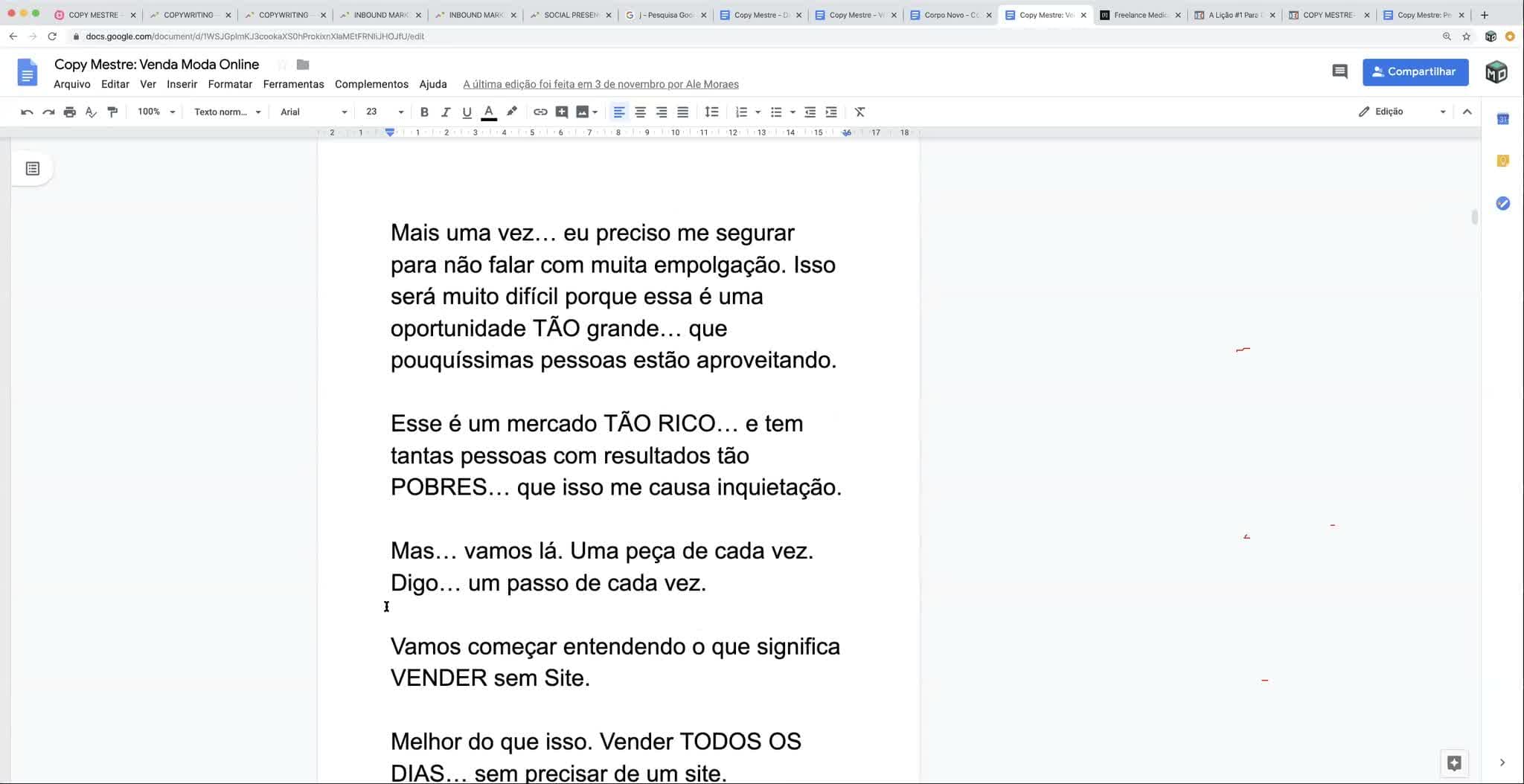Open the Arial font dropdown
This screenshot has height=784, width=1524.
[x=313, y=112]
